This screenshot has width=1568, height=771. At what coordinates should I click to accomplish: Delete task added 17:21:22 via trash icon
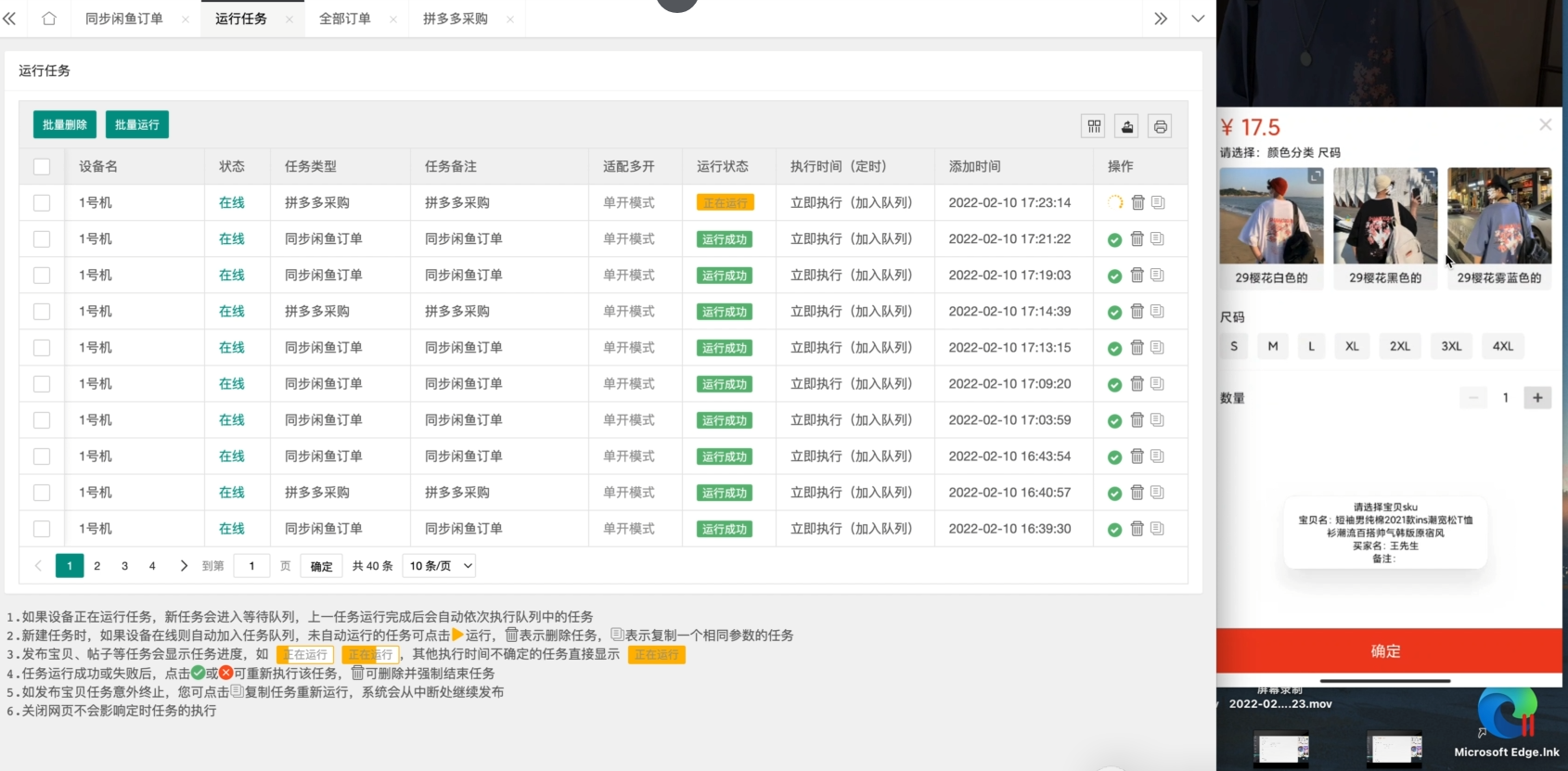(x=1137, y=238)
